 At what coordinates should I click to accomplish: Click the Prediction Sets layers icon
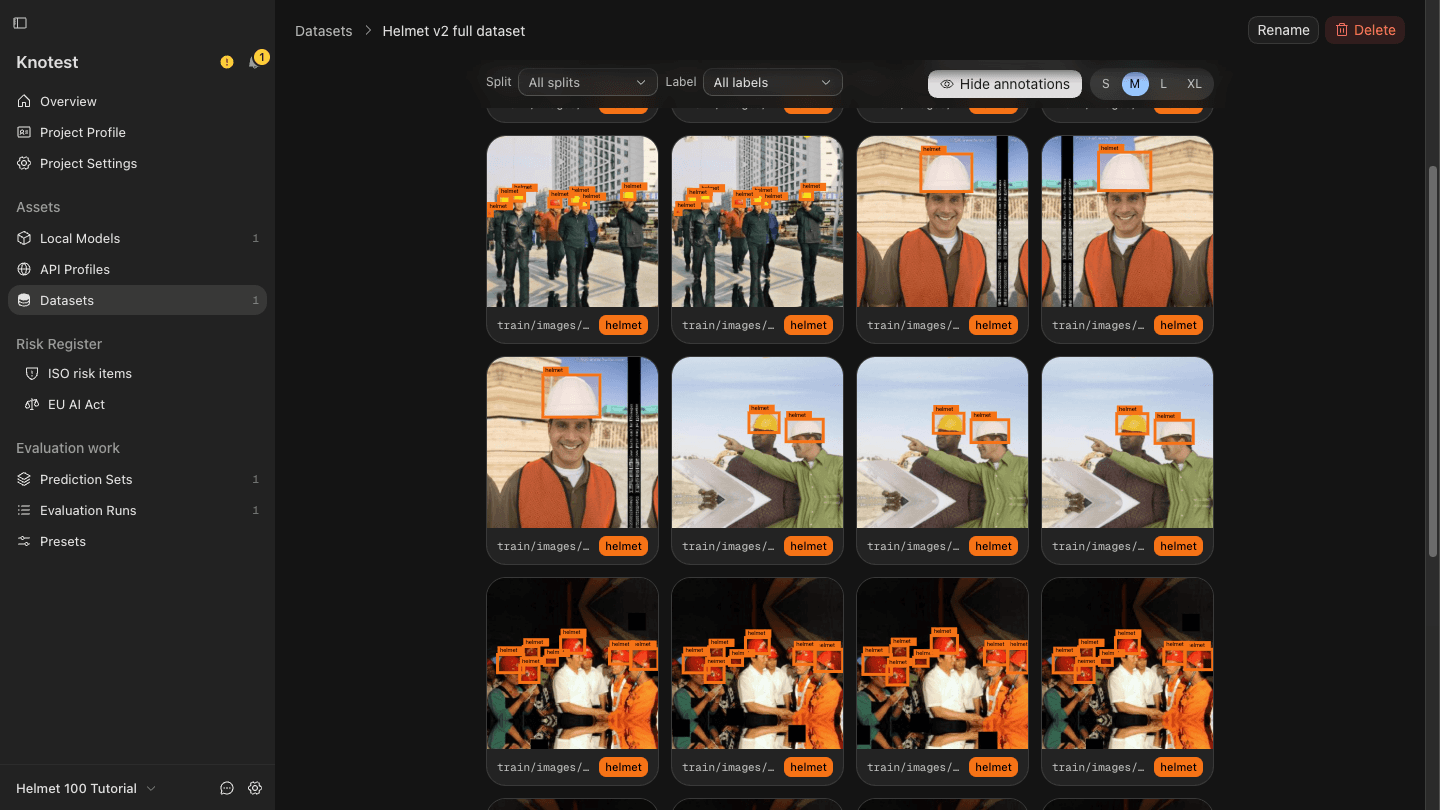coord(24,479)
